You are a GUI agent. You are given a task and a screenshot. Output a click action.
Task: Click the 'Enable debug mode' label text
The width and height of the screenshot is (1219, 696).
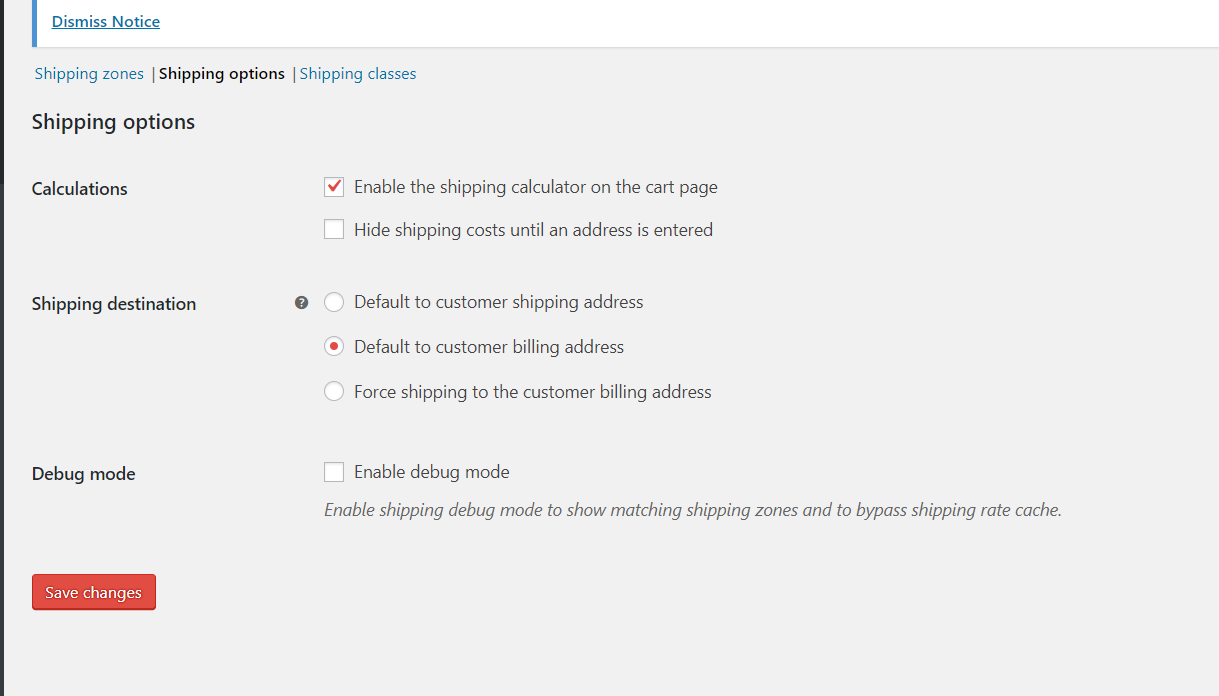pos(431,472)
